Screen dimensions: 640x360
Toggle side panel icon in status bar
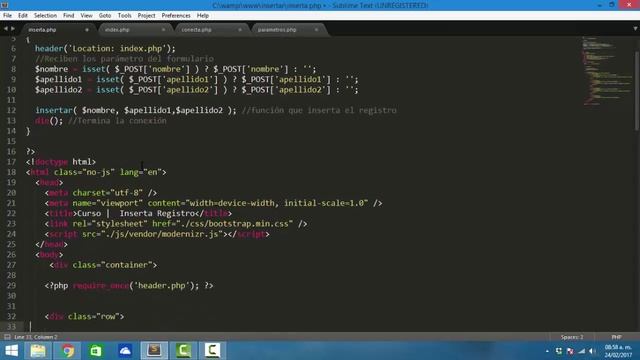coord(7,337)
